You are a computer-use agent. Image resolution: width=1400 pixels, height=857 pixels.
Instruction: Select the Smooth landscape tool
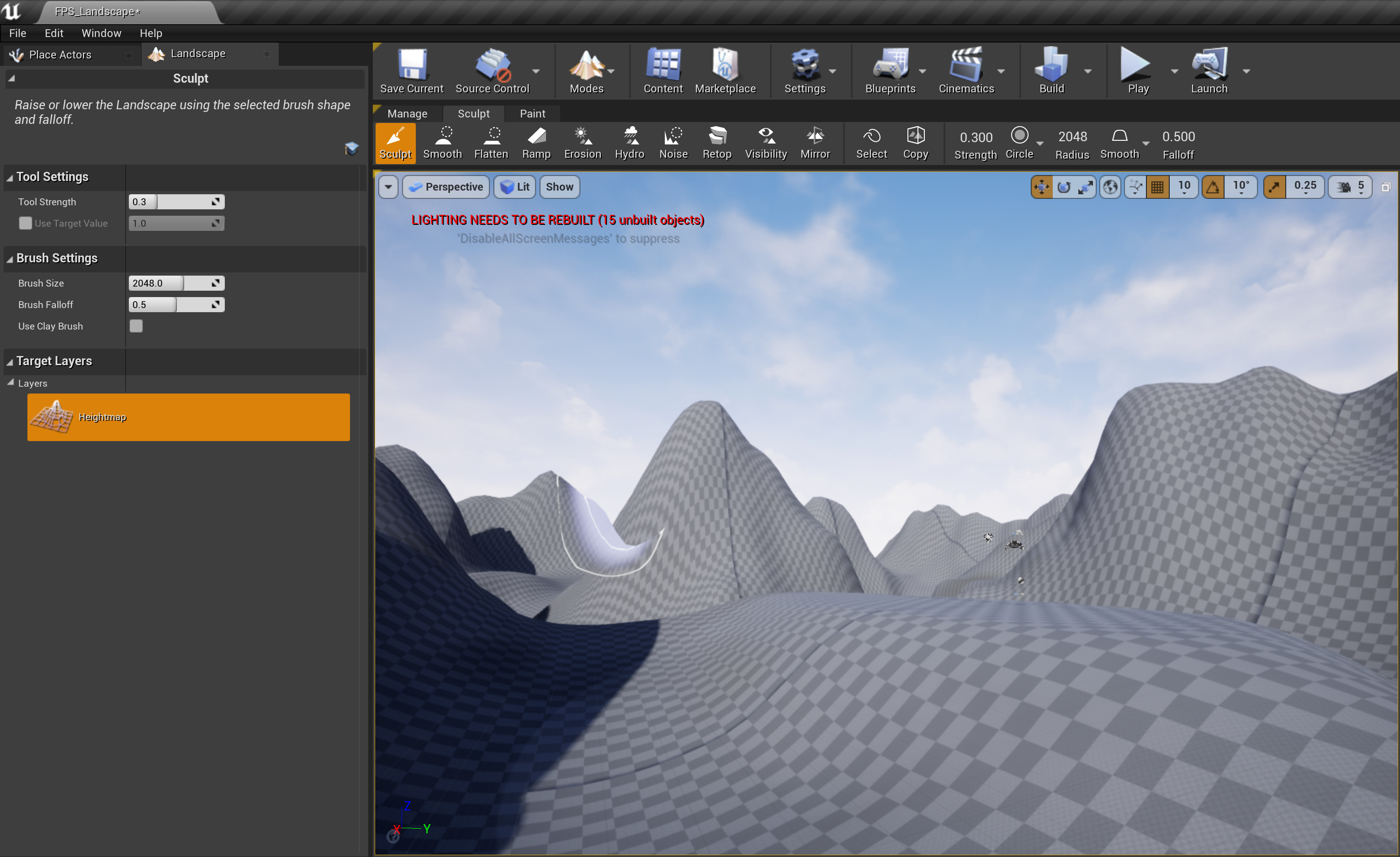pyautogui.click(x=443, y=143)
